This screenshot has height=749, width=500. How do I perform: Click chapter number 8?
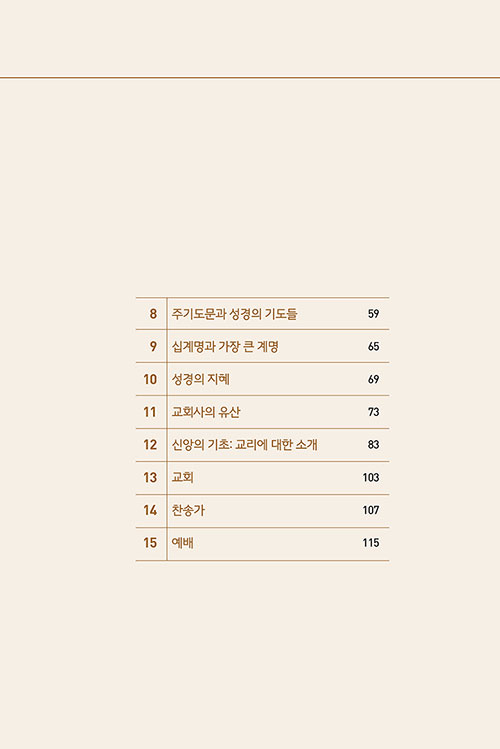click(153, 314)
